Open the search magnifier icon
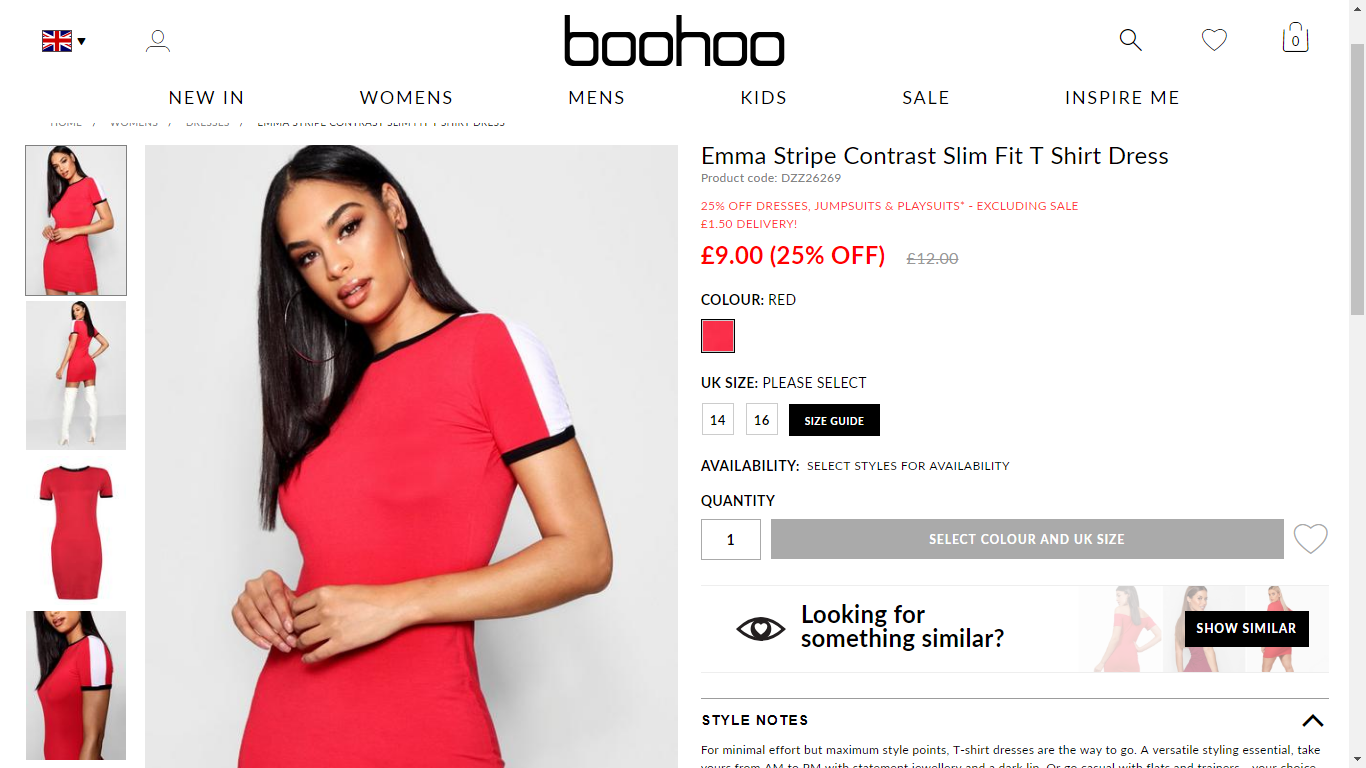1366x768 pixels. (1130, 40)
